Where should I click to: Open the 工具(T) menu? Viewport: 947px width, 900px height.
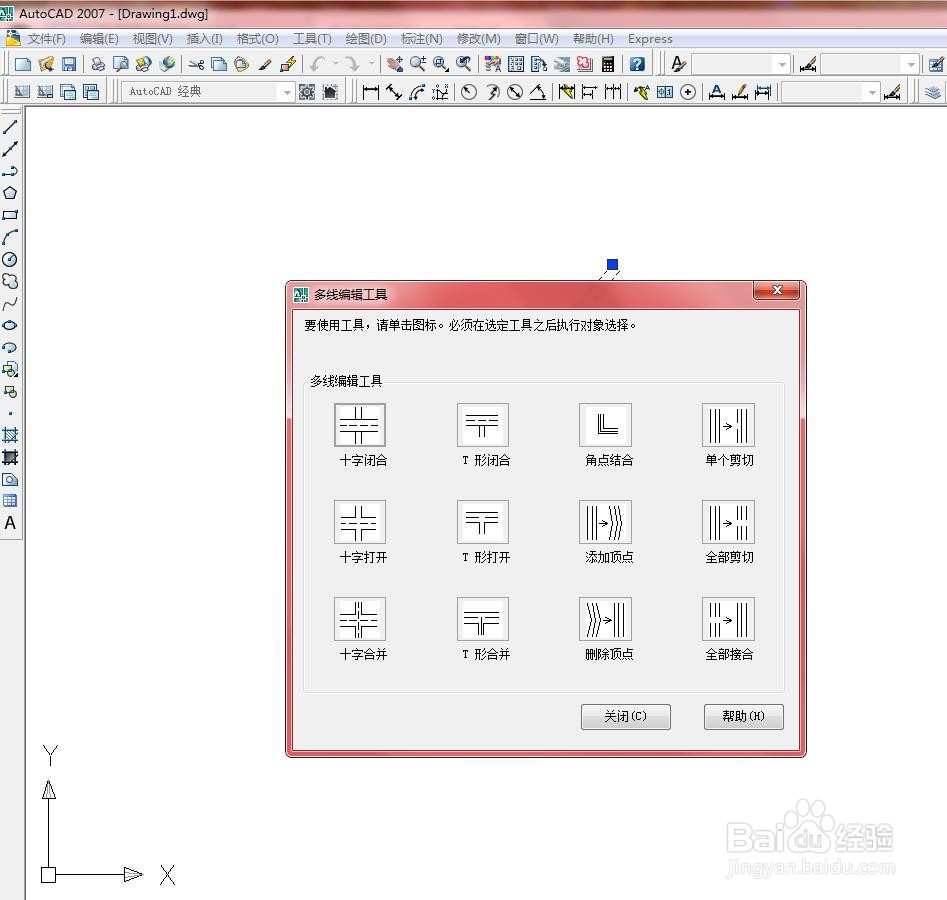[x=312, y=39]
